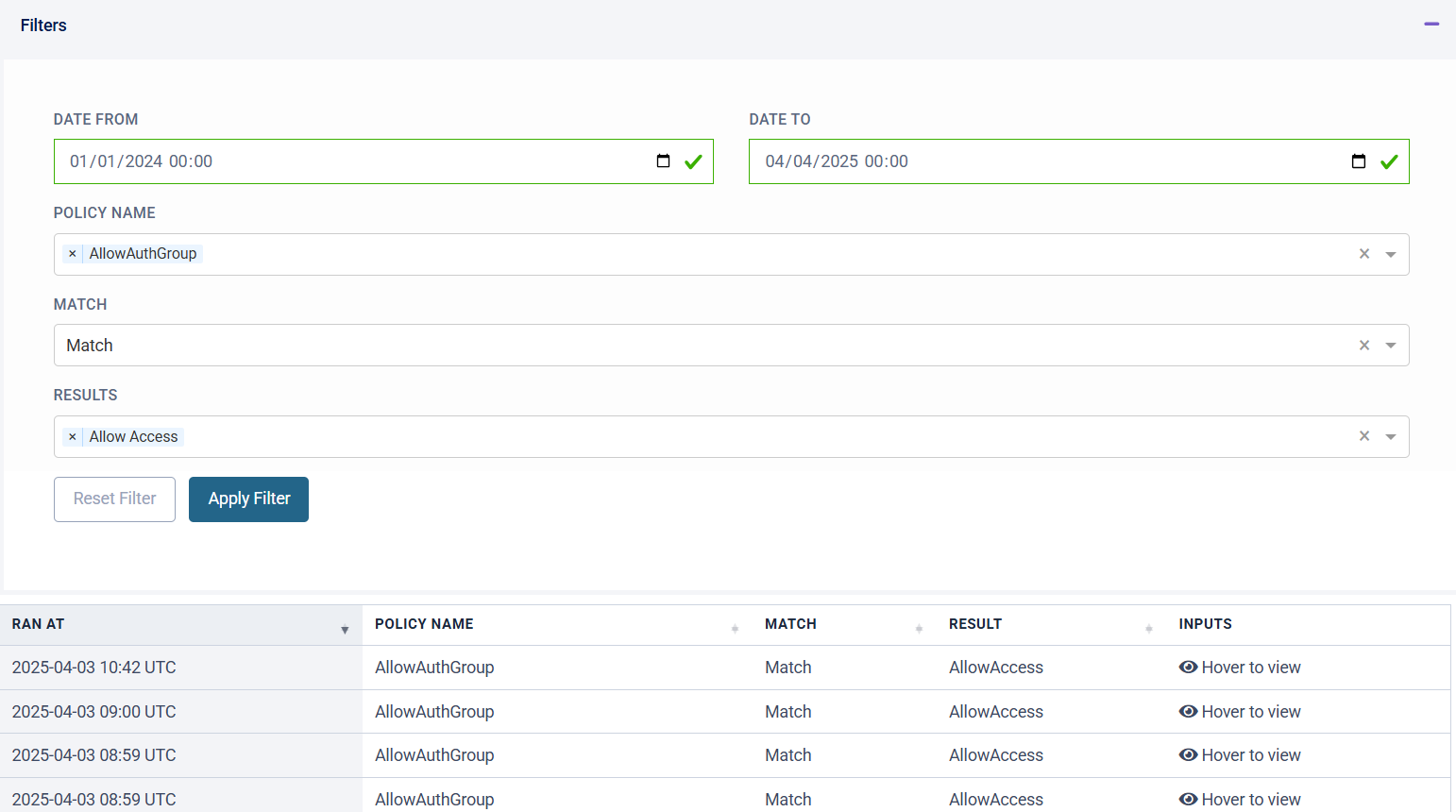The height and width of the screenshot is (812, 1456).
Task: Open the Date From calendar picker
Action: click(x=663, y=161)
